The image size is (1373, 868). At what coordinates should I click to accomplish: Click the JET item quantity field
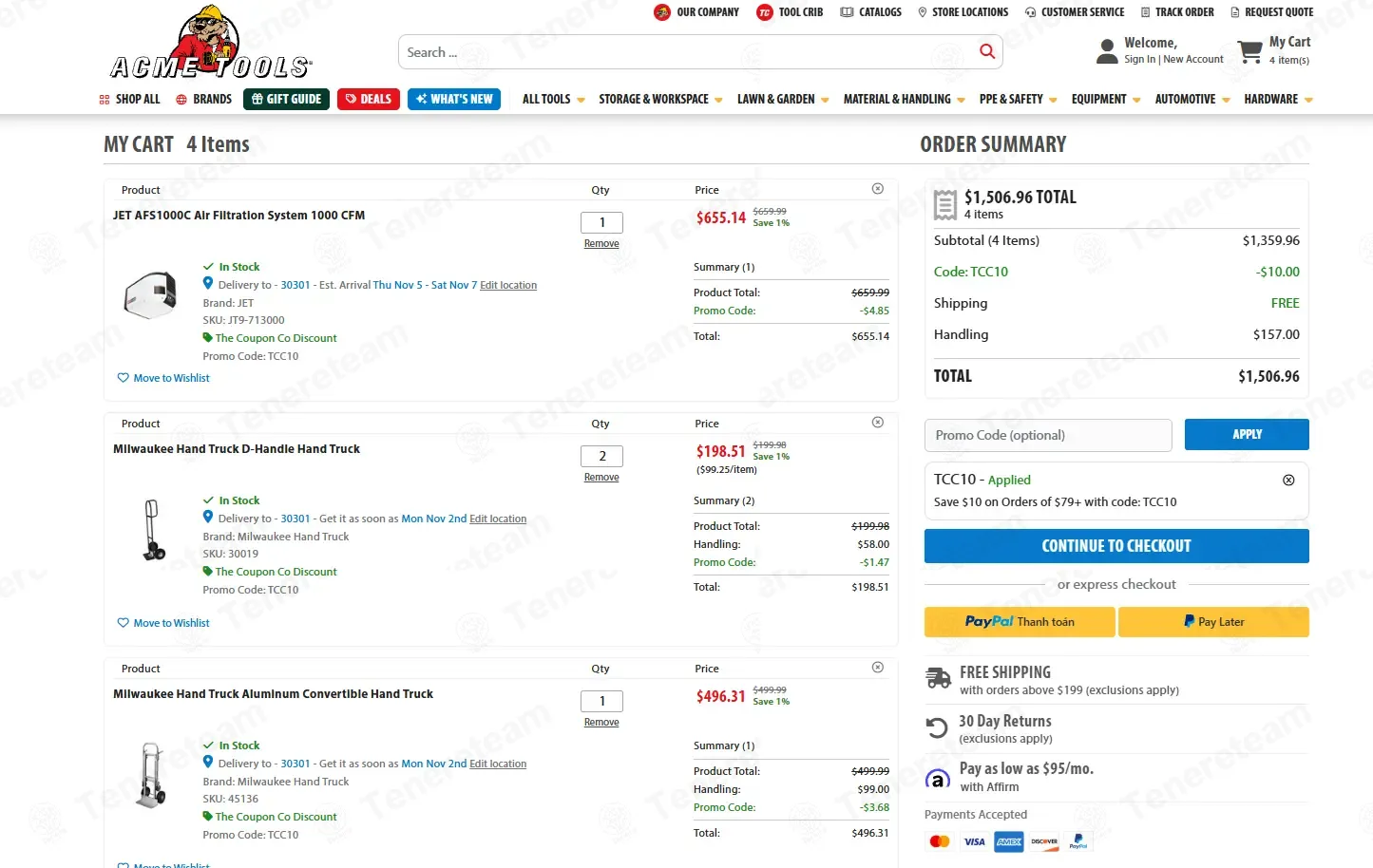(x=601, y=222)
